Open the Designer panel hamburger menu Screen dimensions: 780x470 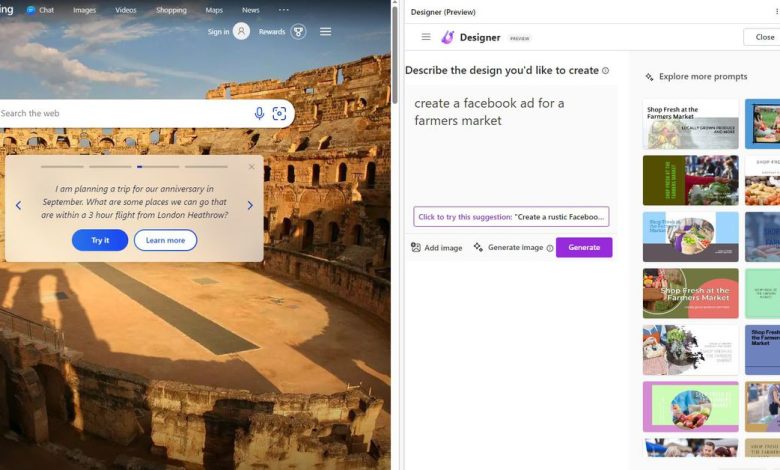click(x=426, y=37)
